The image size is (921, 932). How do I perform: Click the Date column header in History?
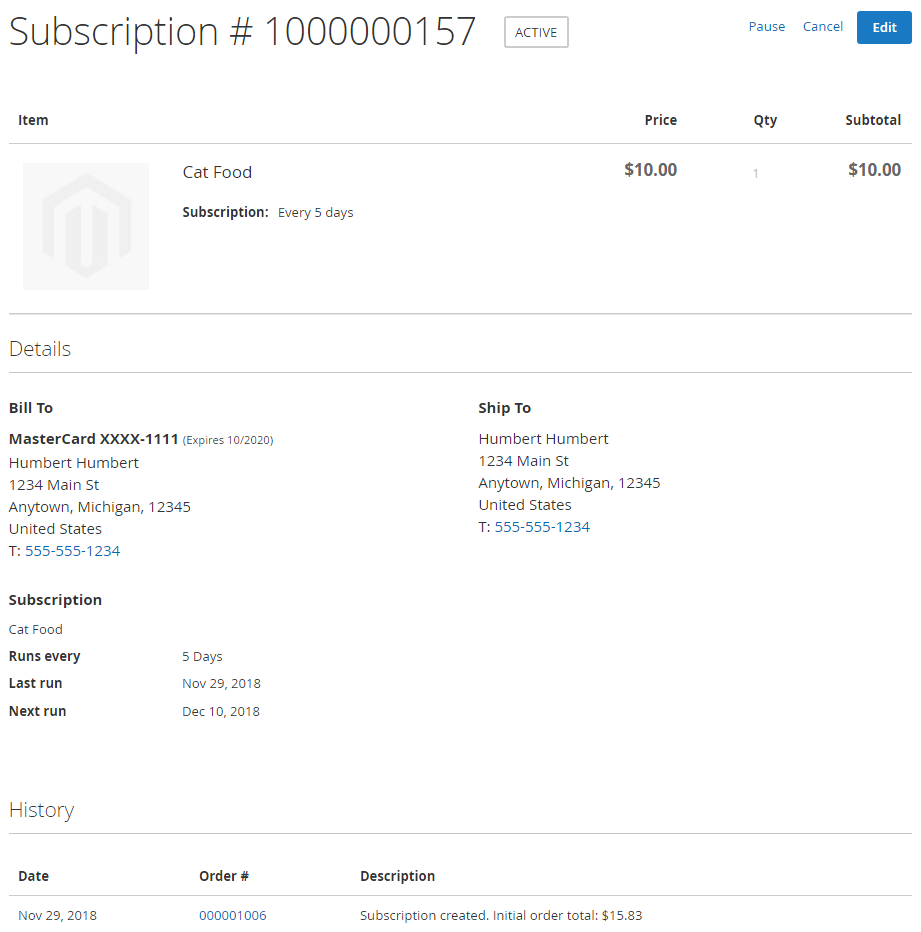34,876
